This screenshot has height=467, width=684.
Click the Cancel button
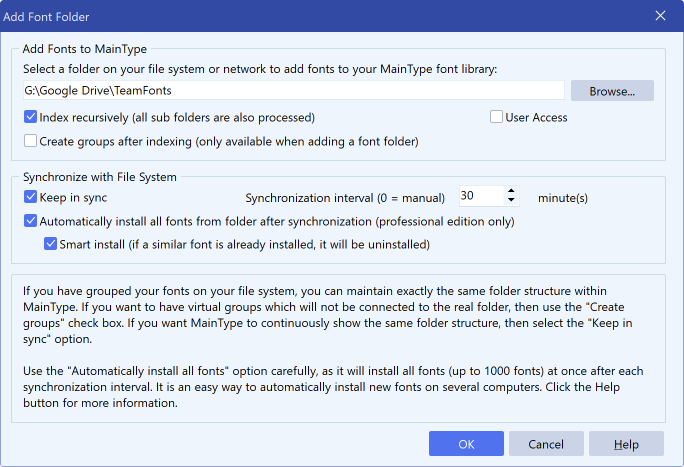pyautogui.click(x=546, y=444)
